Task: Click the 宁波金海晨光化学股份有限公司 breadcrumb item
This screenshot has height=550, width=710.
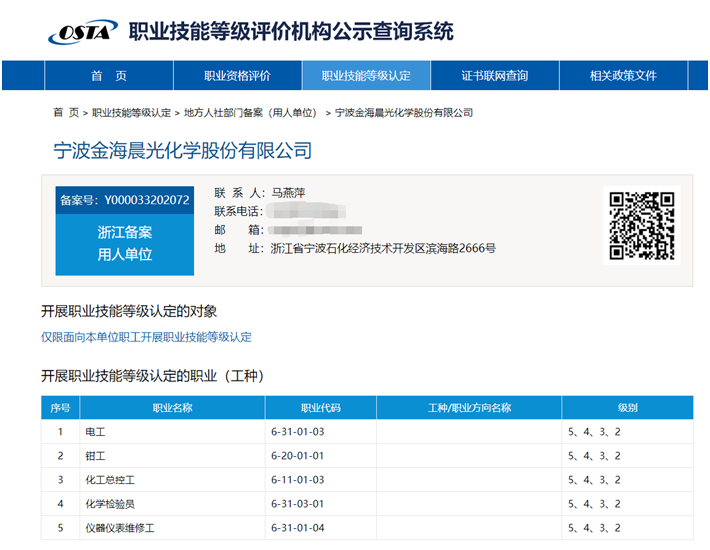Action: (x=403, y=113)
